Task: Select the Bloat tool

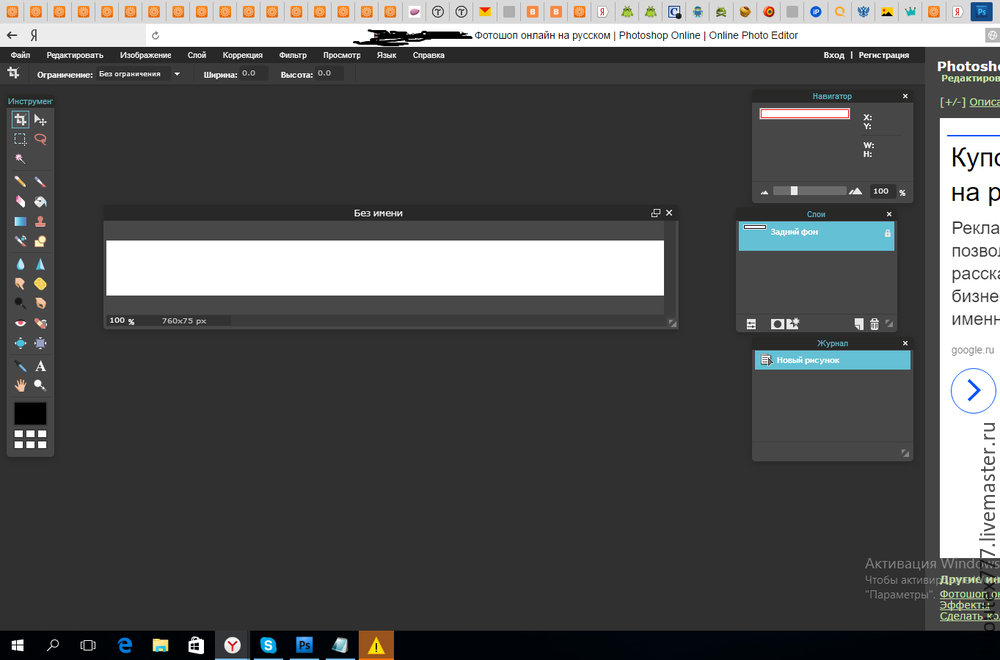Action: click(x=20, y=343)
